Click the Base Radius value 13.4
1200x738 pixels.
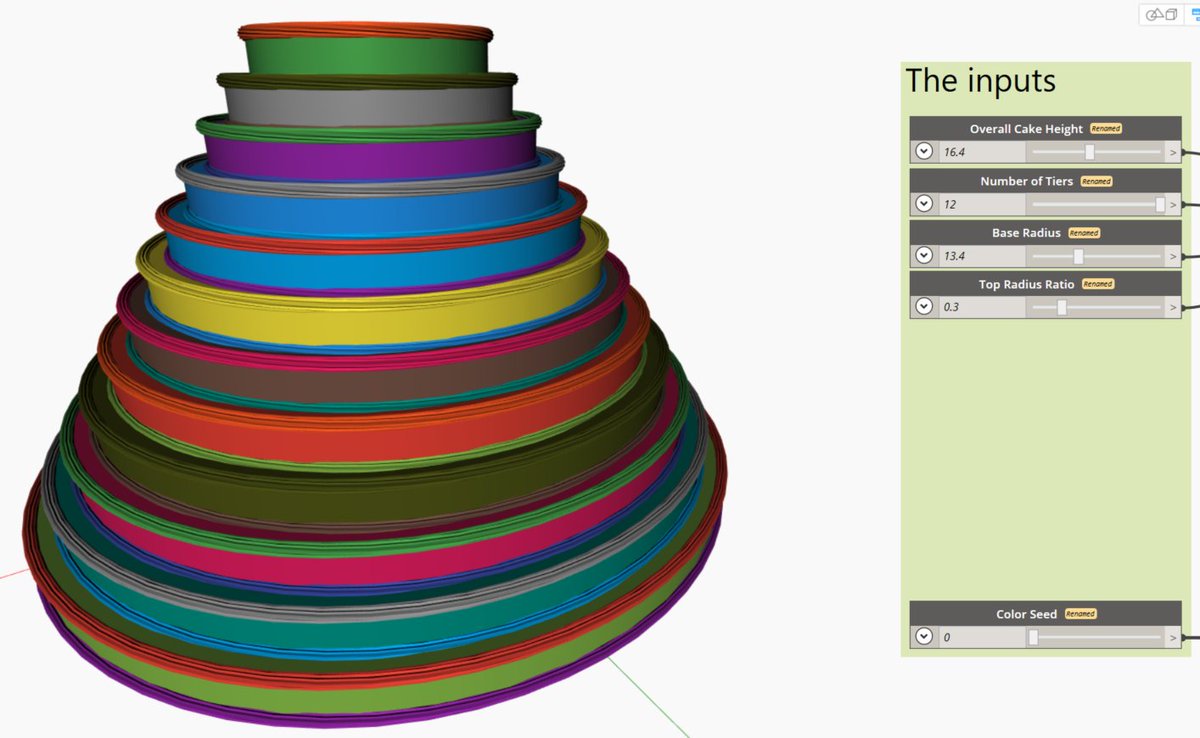[x=982, y=256]
